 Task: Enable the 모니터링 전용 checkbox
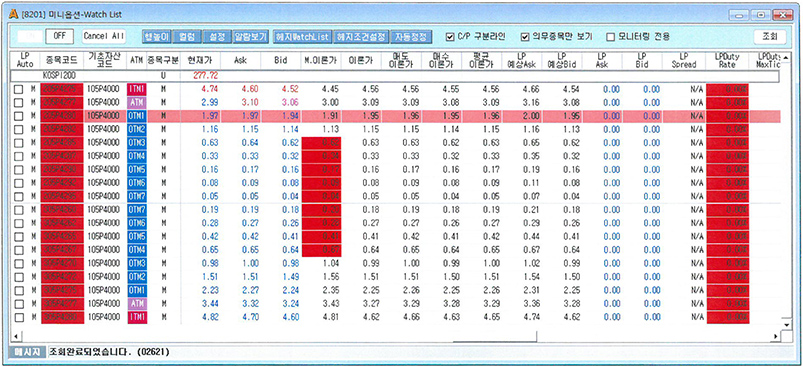pos(610,37)
